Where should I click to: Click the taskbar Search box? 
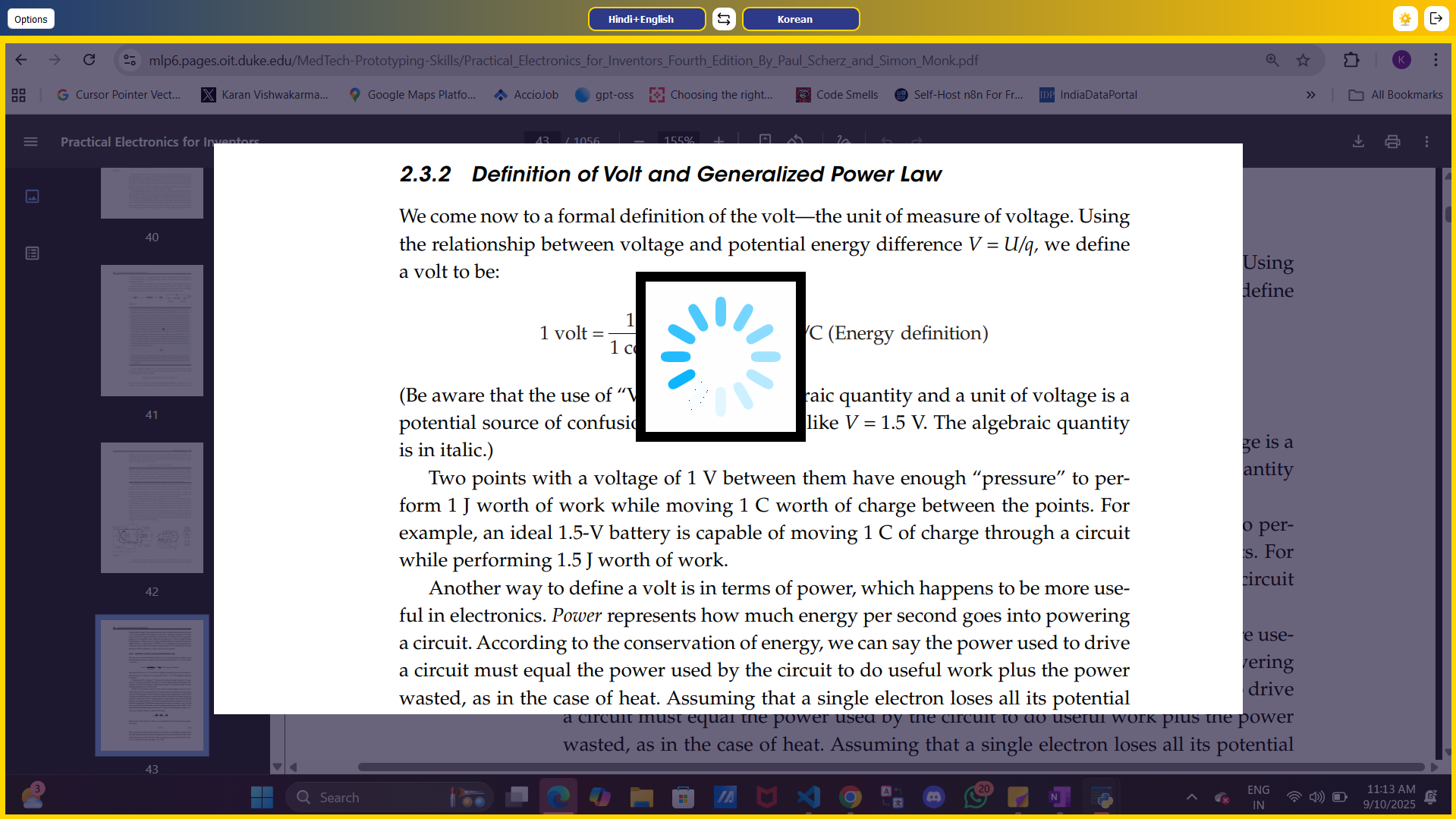pyautogui.click(x=389, y=798)
